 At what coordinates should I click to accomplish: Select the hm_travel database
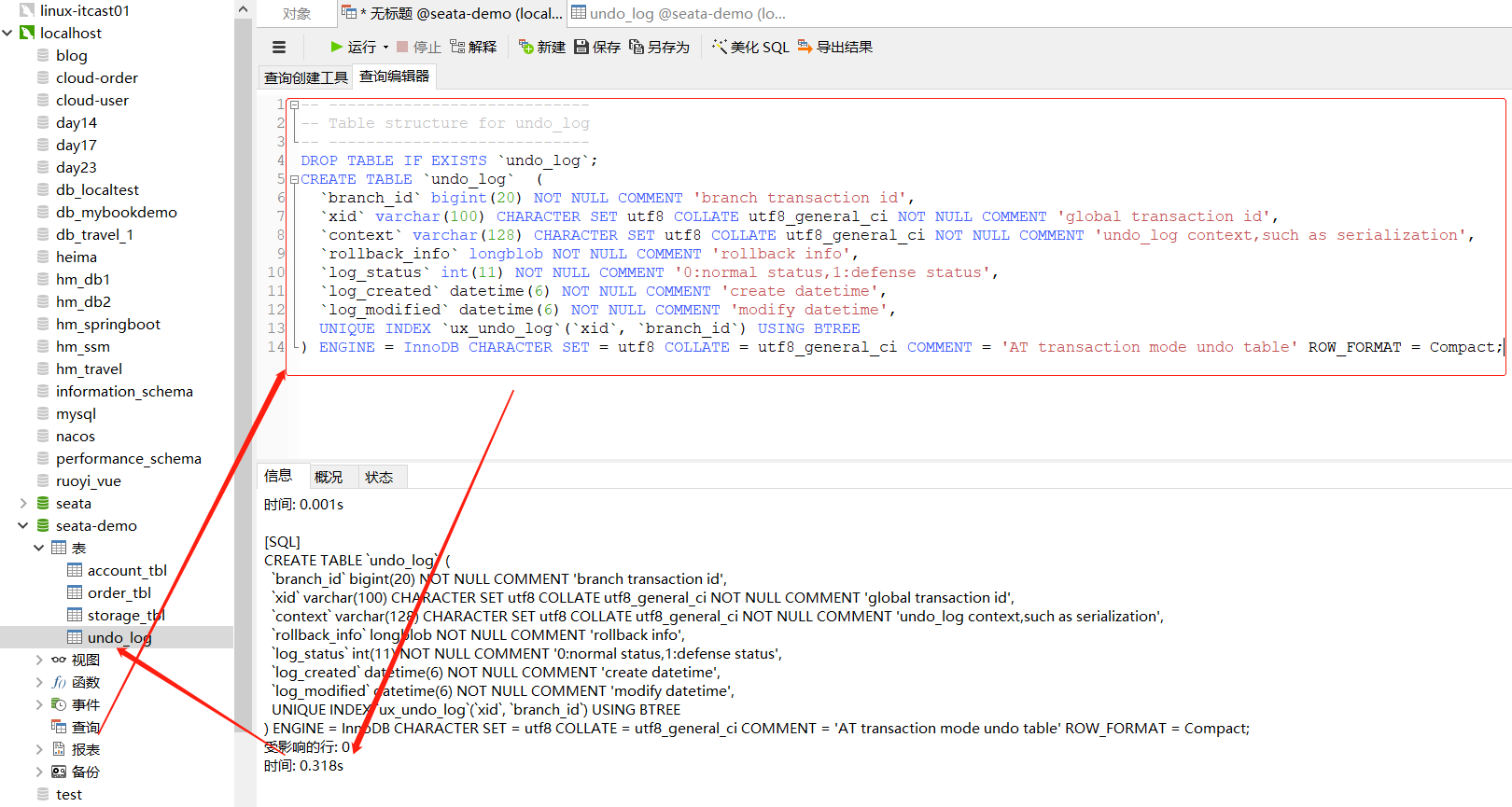point(89,369)
